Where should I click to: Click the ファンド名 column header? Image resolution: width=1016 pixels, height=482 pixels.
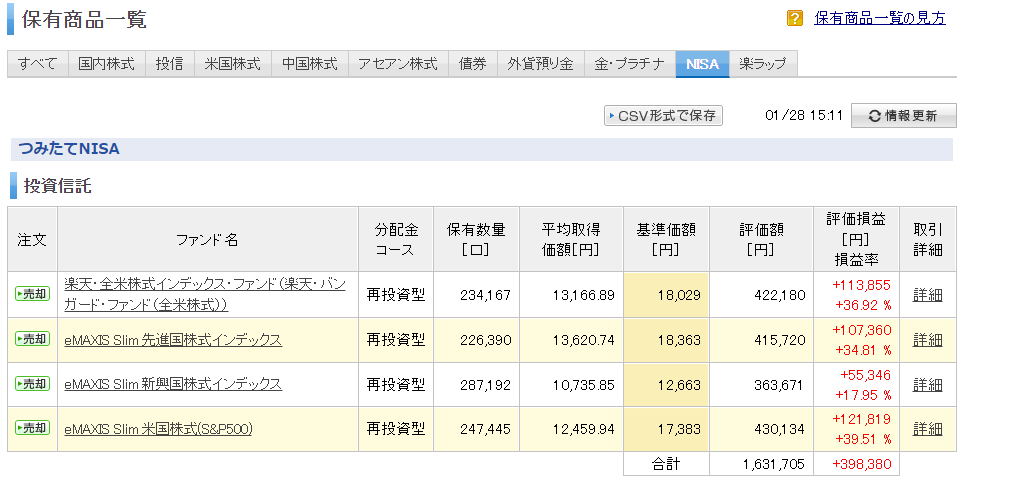[x=207, y=240]
